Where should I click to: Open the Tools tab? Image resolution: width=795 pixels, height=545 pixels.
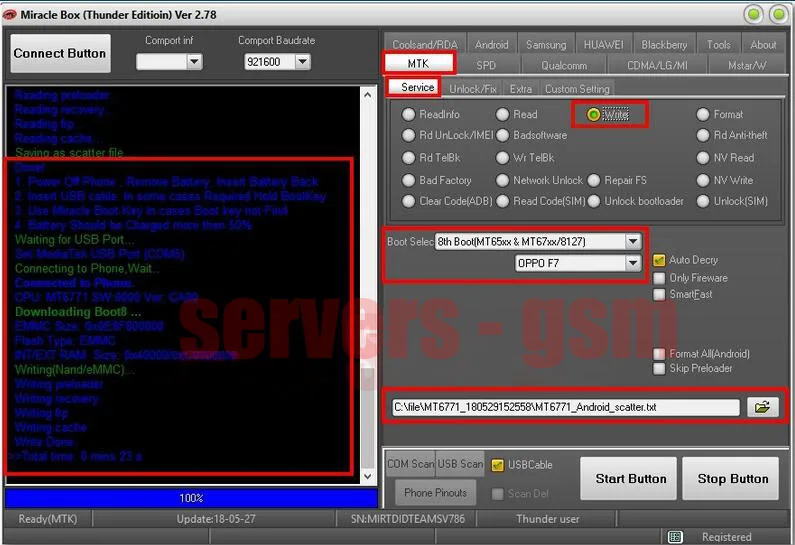[719, 45]
